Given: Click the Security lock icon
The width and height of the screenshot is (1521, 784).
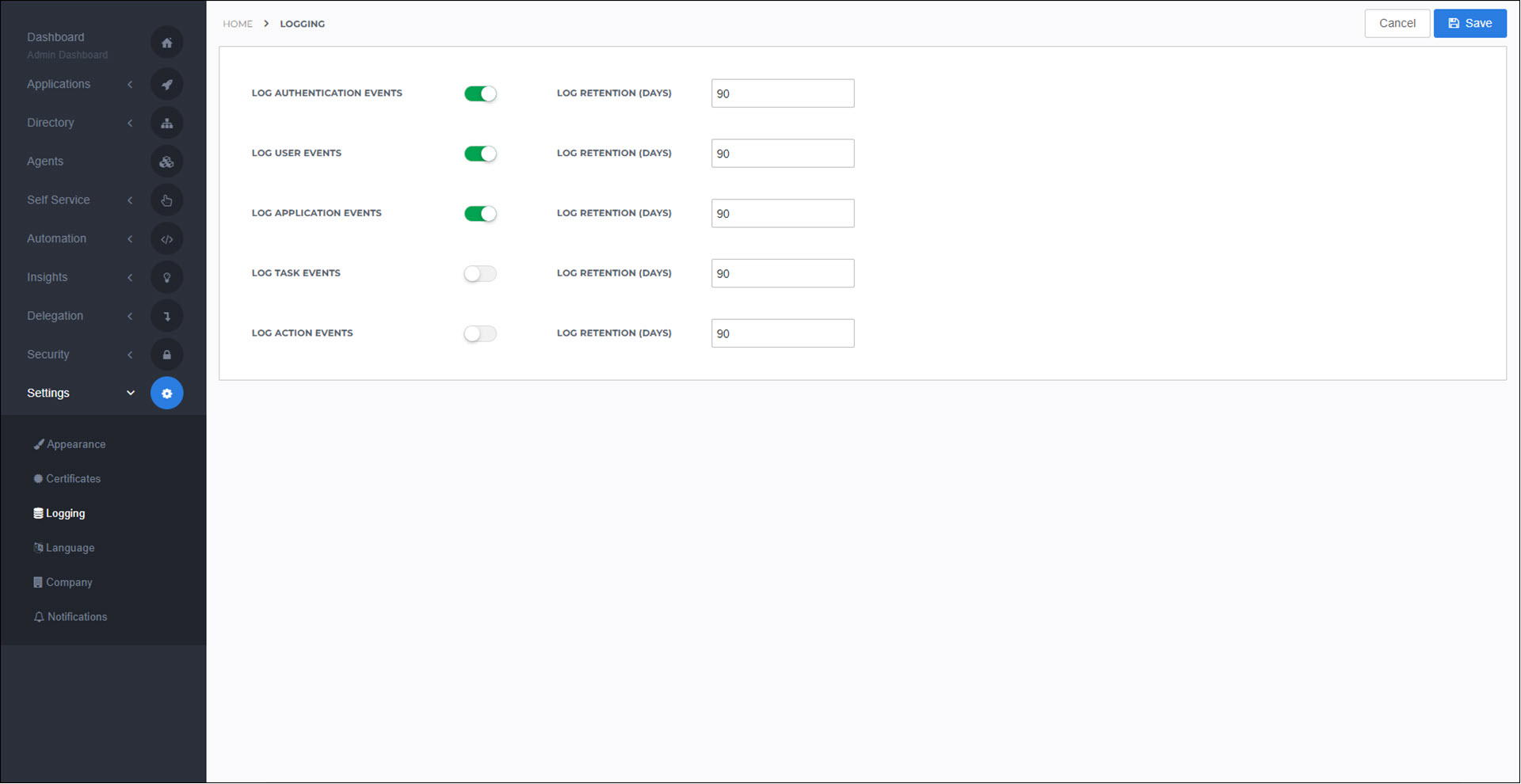Looking at the screenshot, I should (166, 355).
